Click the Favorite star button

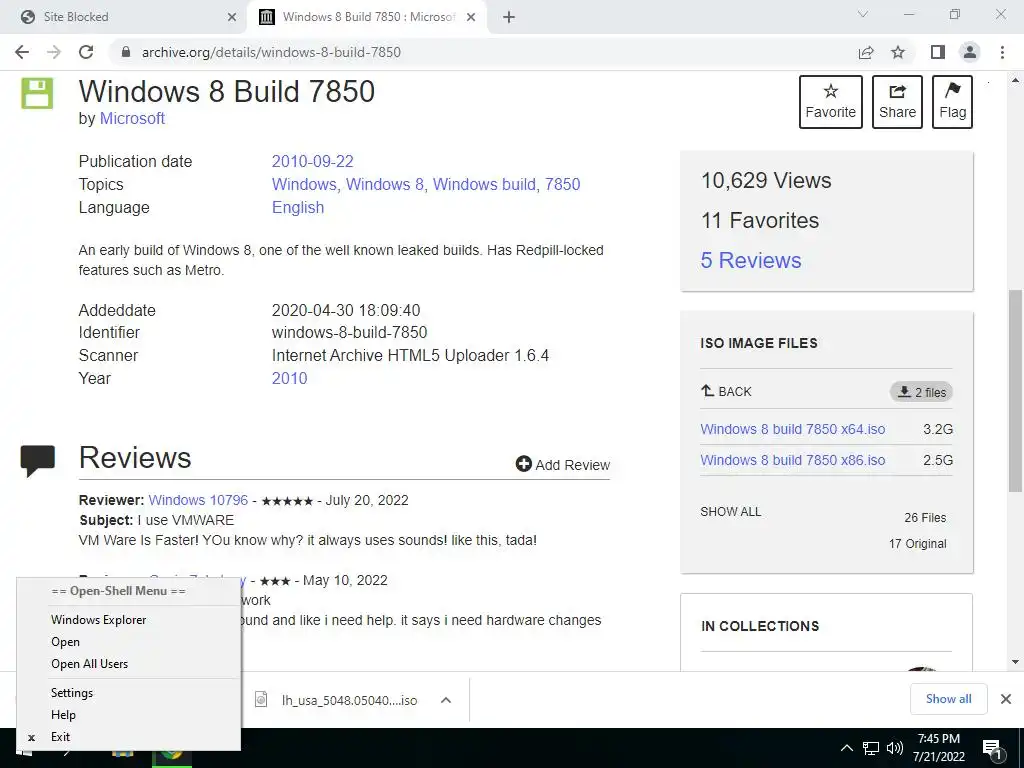(830, 102)
